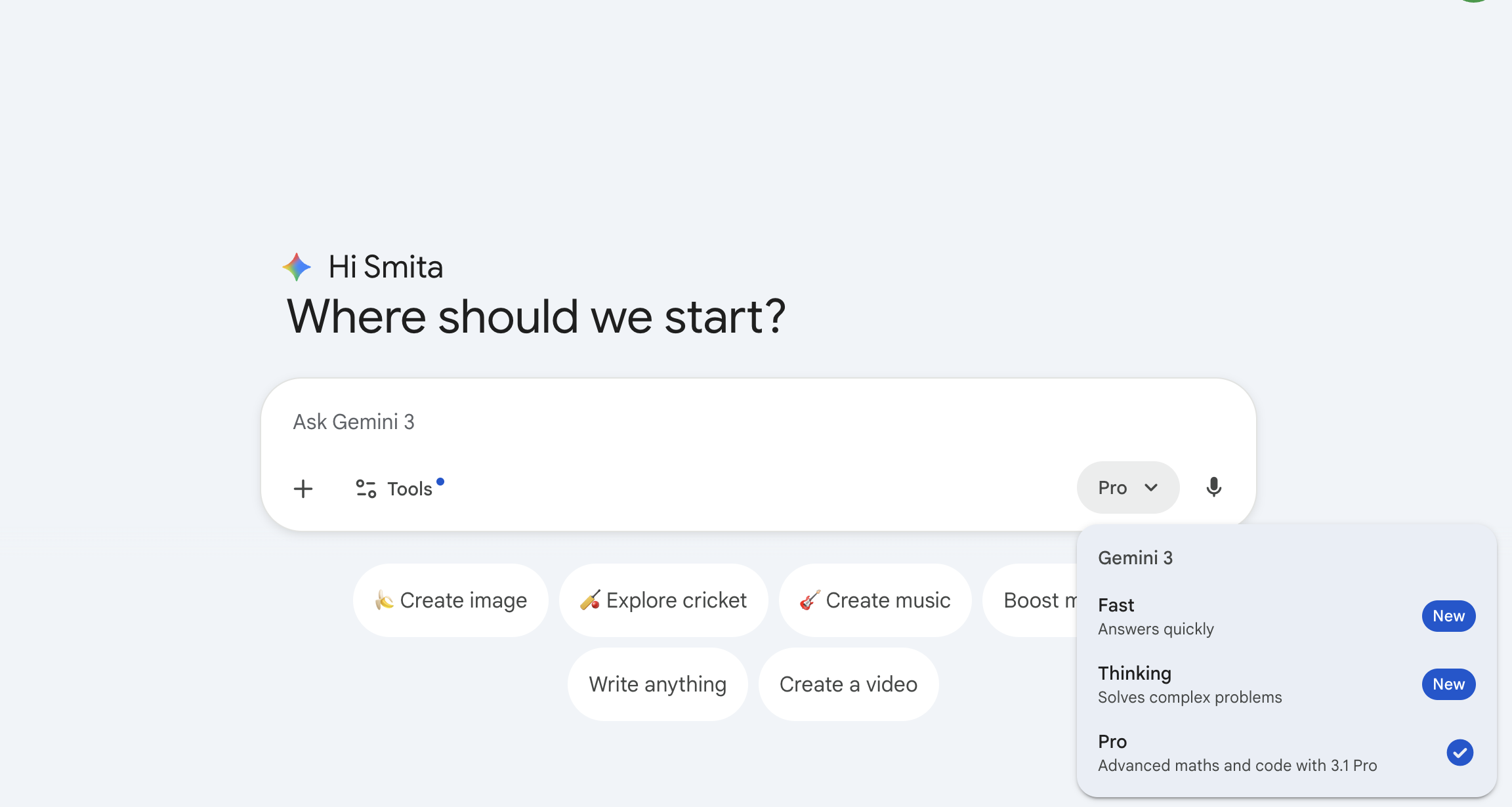Collapse the Pro model selector dropdown
Image resolution: width=1512 pixels, height=807 pixels.
[x=1128, y=487]
